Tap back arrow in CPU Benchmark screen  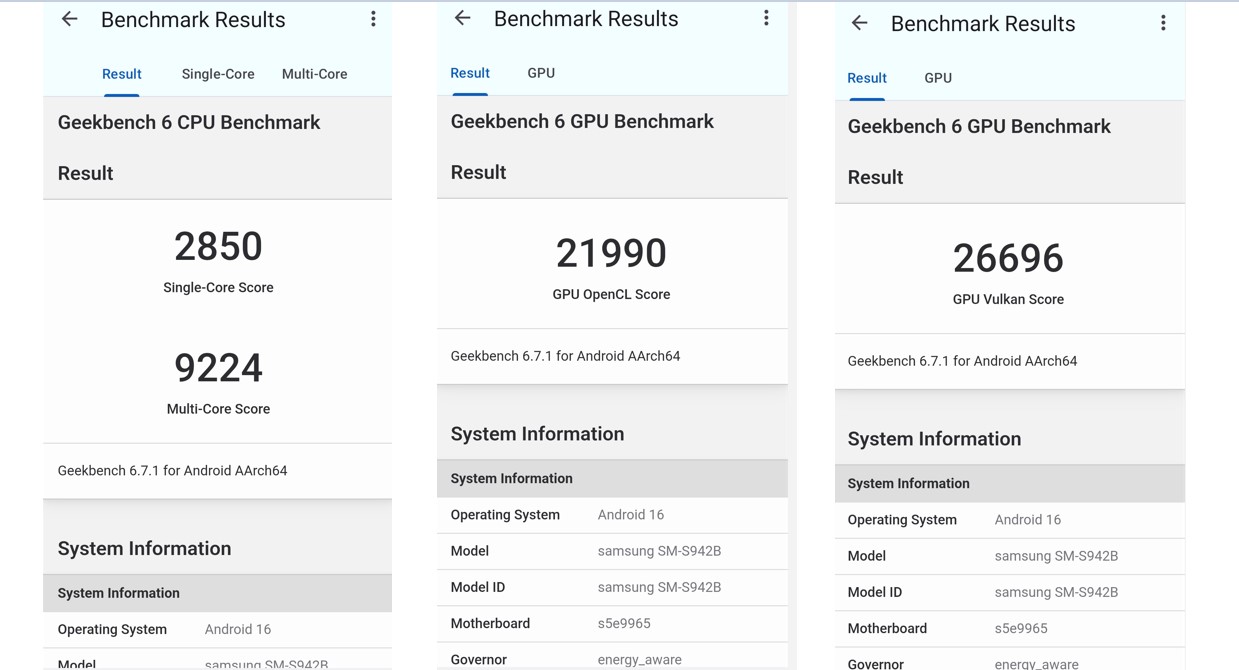pyautogui.click(x=69, y=19)
